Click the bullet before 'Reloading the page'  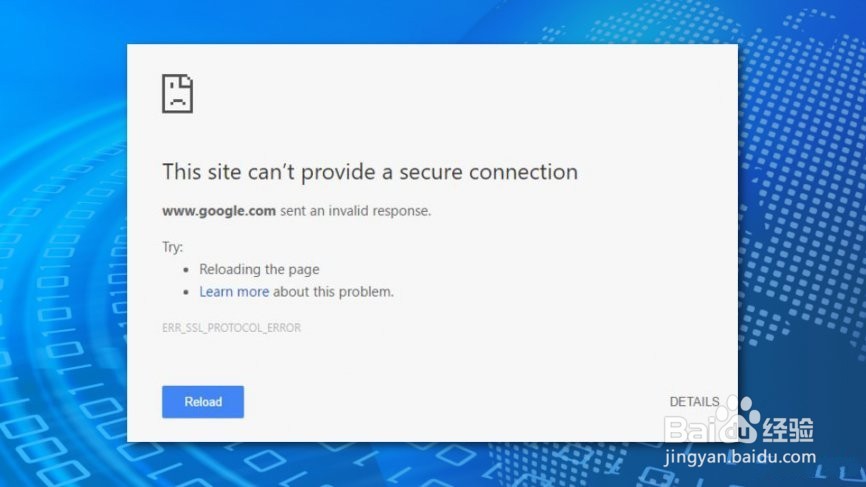click(186, 270)
